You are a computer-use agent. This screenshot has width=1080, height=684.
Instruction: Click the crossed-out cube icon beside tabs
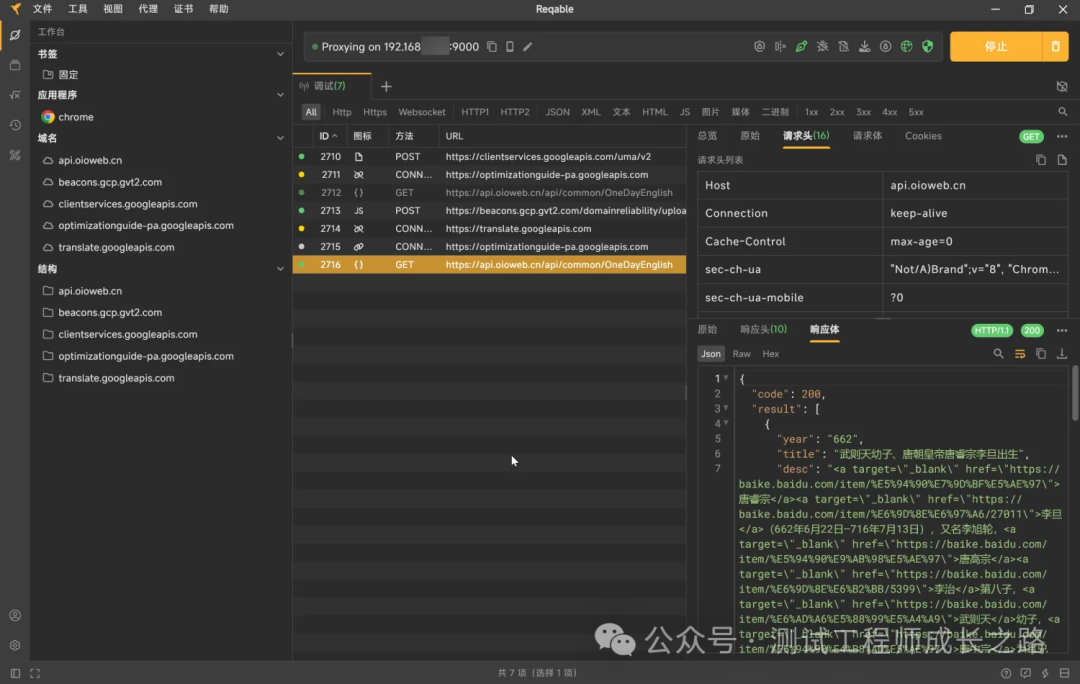point(1062,86)
